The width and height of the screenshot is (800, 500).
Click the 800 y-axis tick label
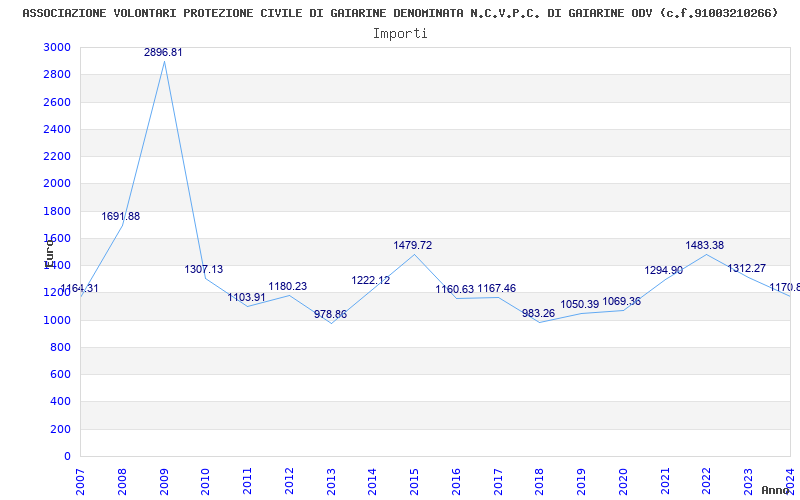(x=61, y=347)
